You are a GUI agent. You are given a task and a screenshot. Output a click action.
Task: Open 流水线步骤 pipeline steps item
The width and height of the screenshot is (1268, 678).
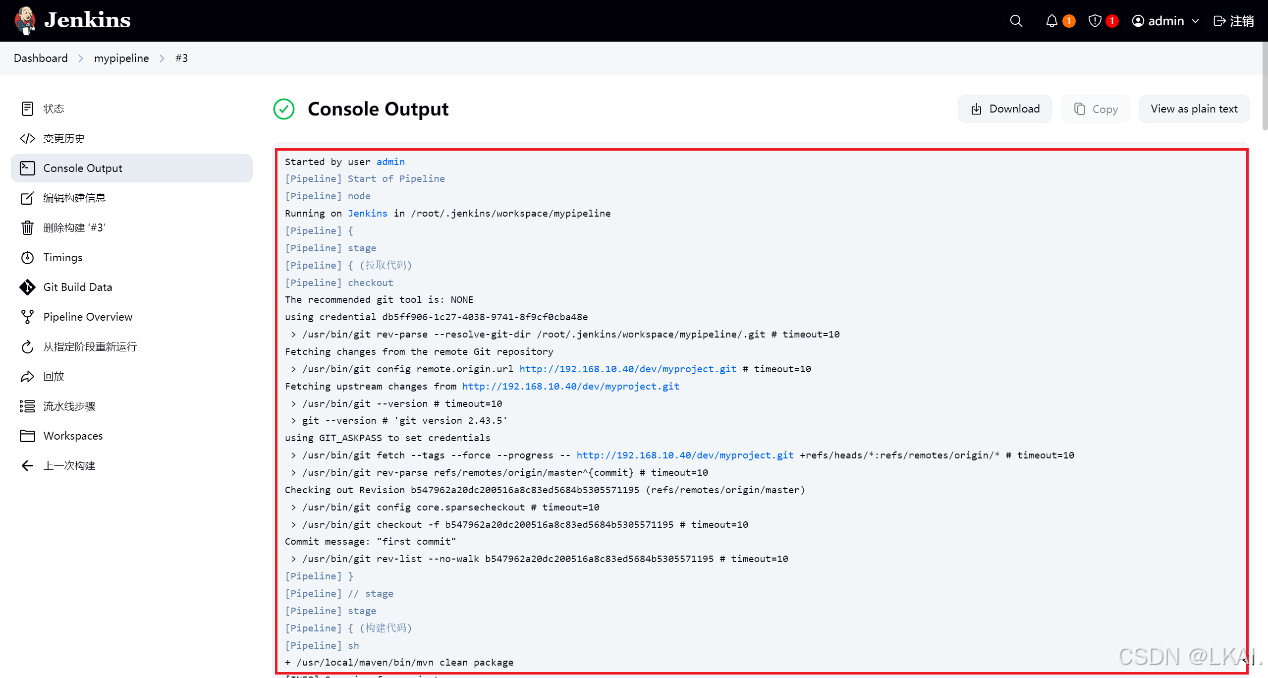tap(132, 406)
